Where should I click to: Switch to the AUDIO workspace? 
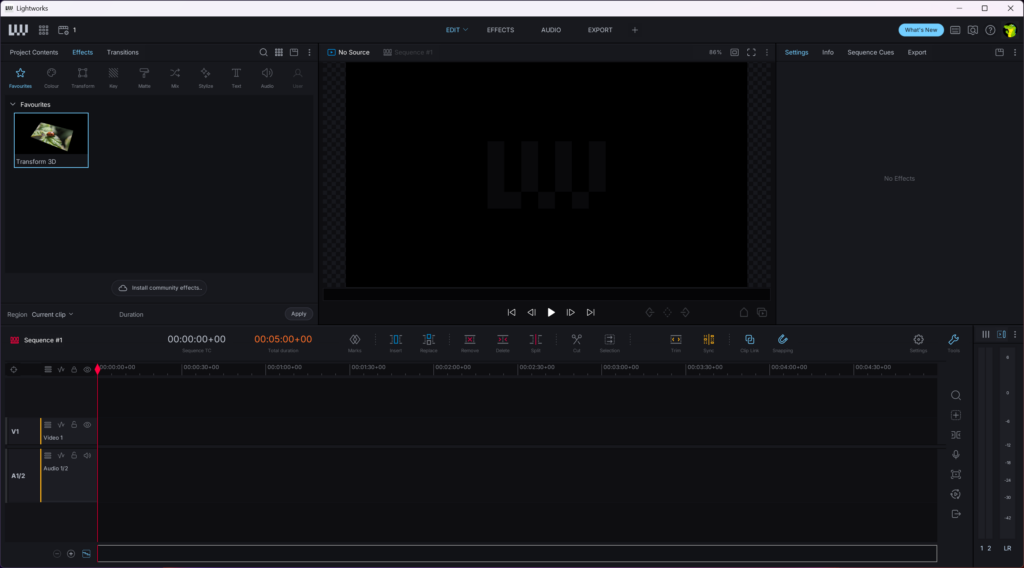[551, 30]
